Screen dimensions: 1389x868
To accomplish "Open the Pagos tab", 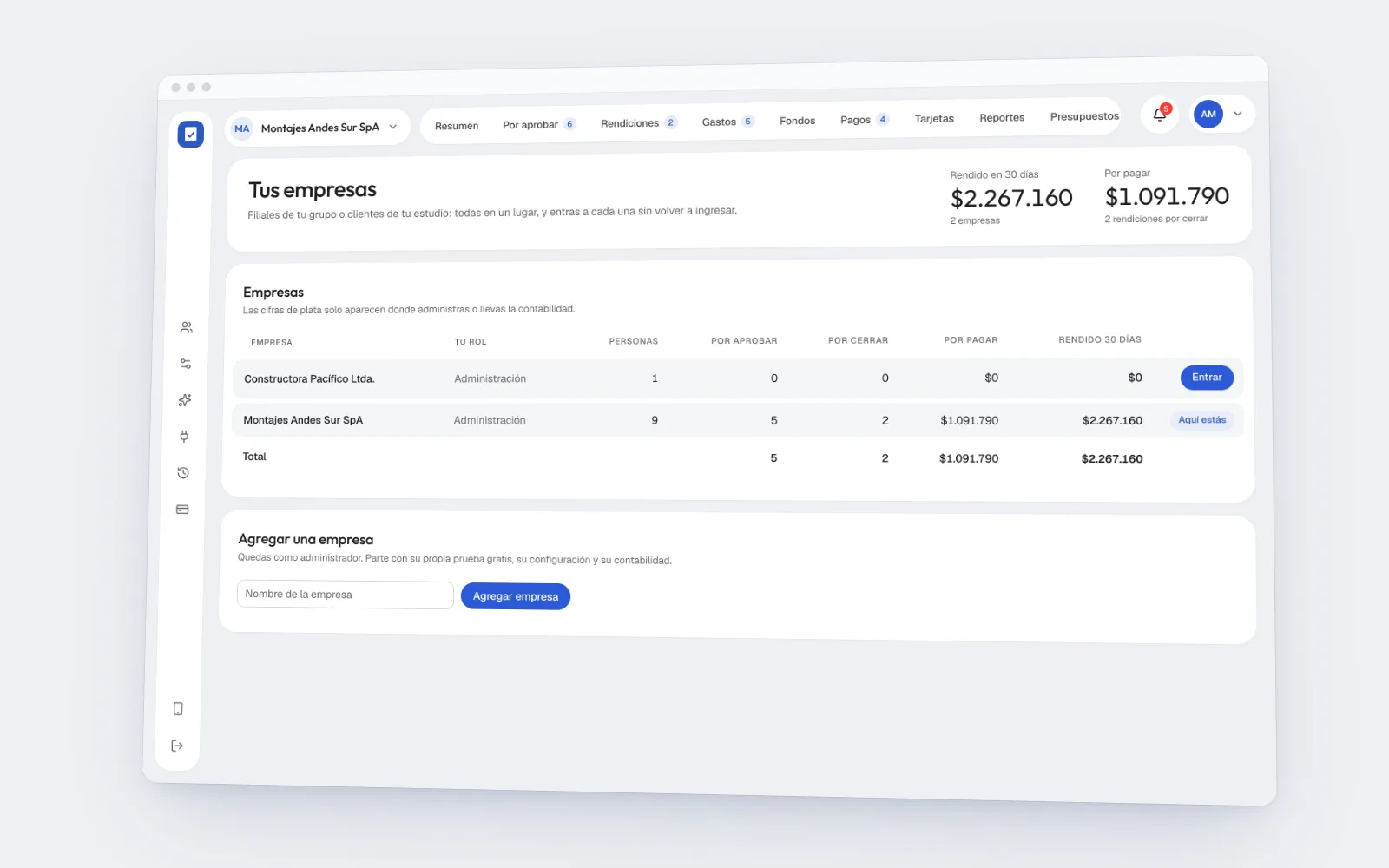I will pos(864,120).
